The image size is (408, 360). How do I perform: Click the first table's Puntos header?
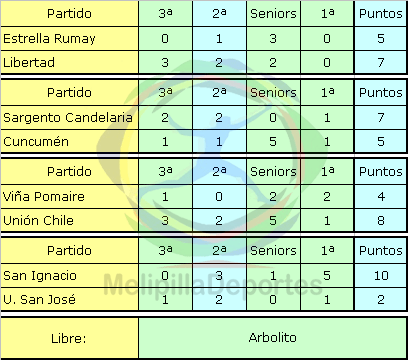point(381,14)
